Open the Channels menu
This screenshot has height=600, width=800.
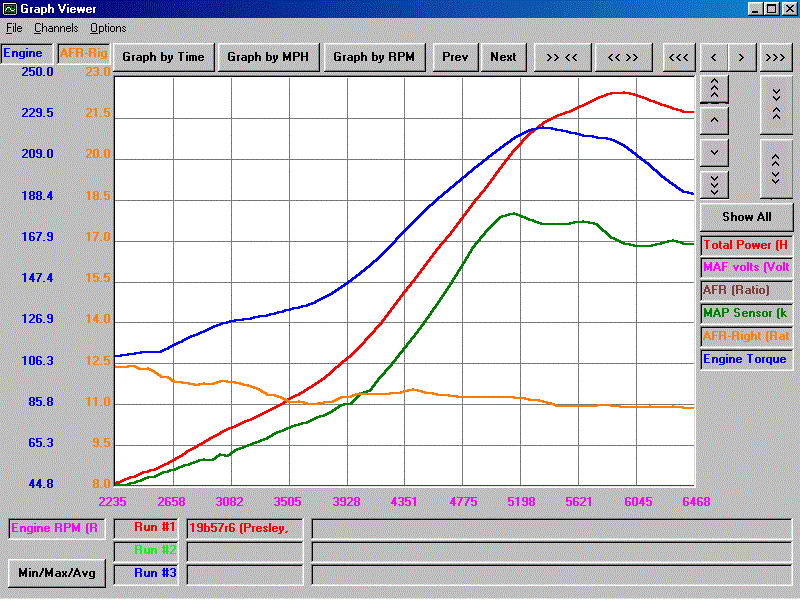56,28
